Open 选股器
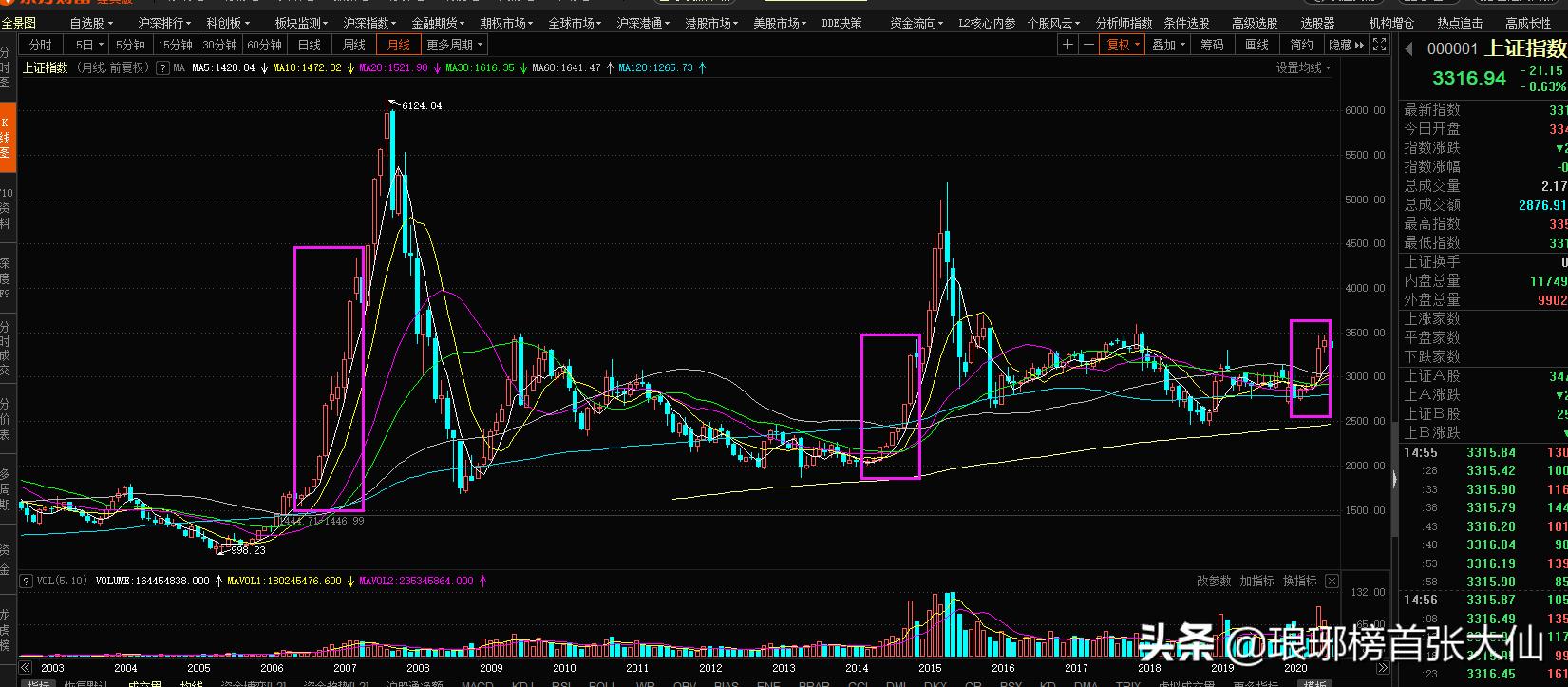The width and height of the screenshot is (1568, 687). pyautogui.click(x=1317, y=22)
